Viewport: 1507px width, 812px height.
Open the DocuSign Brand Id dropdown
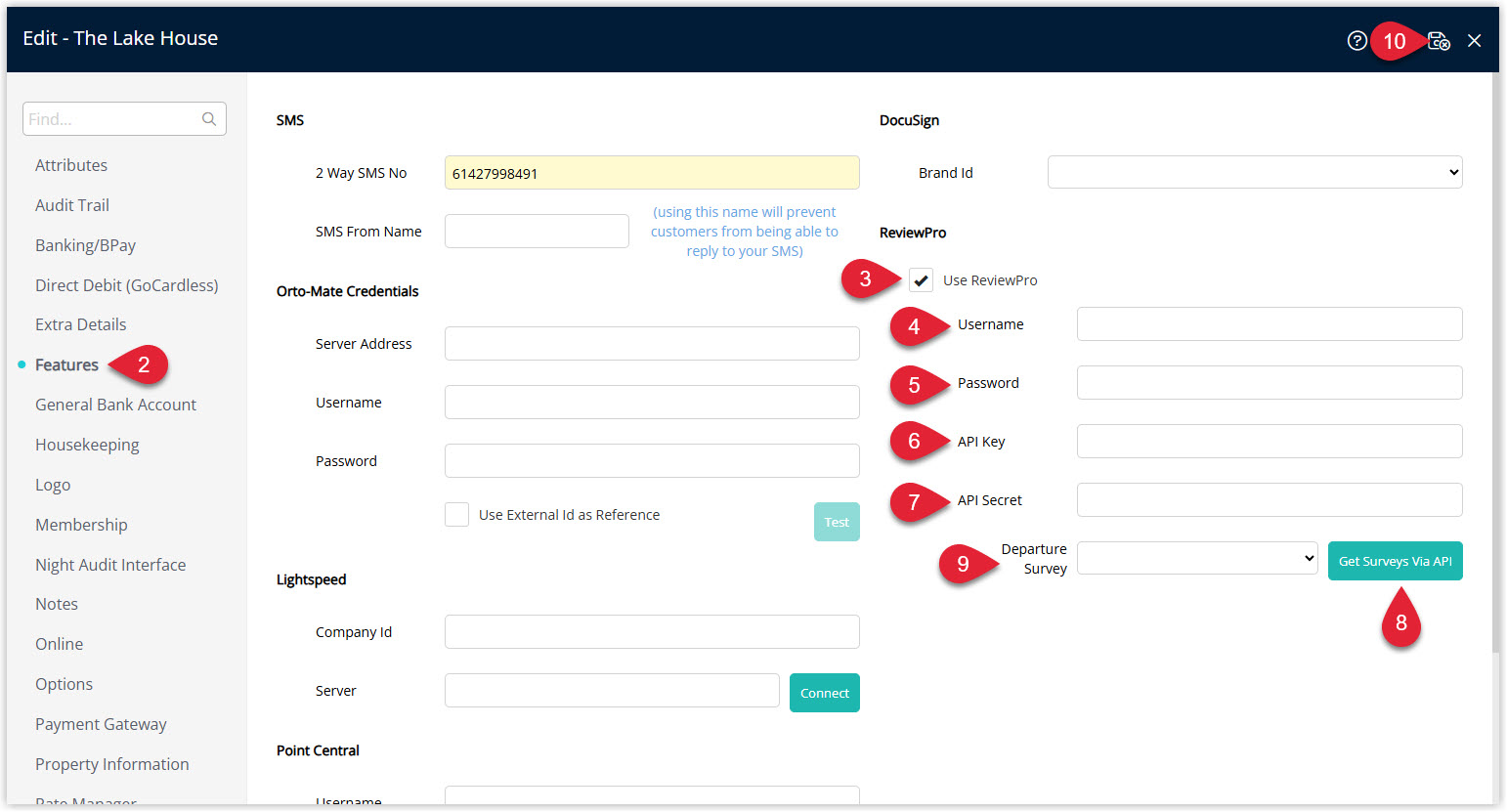pos(1255,173)
